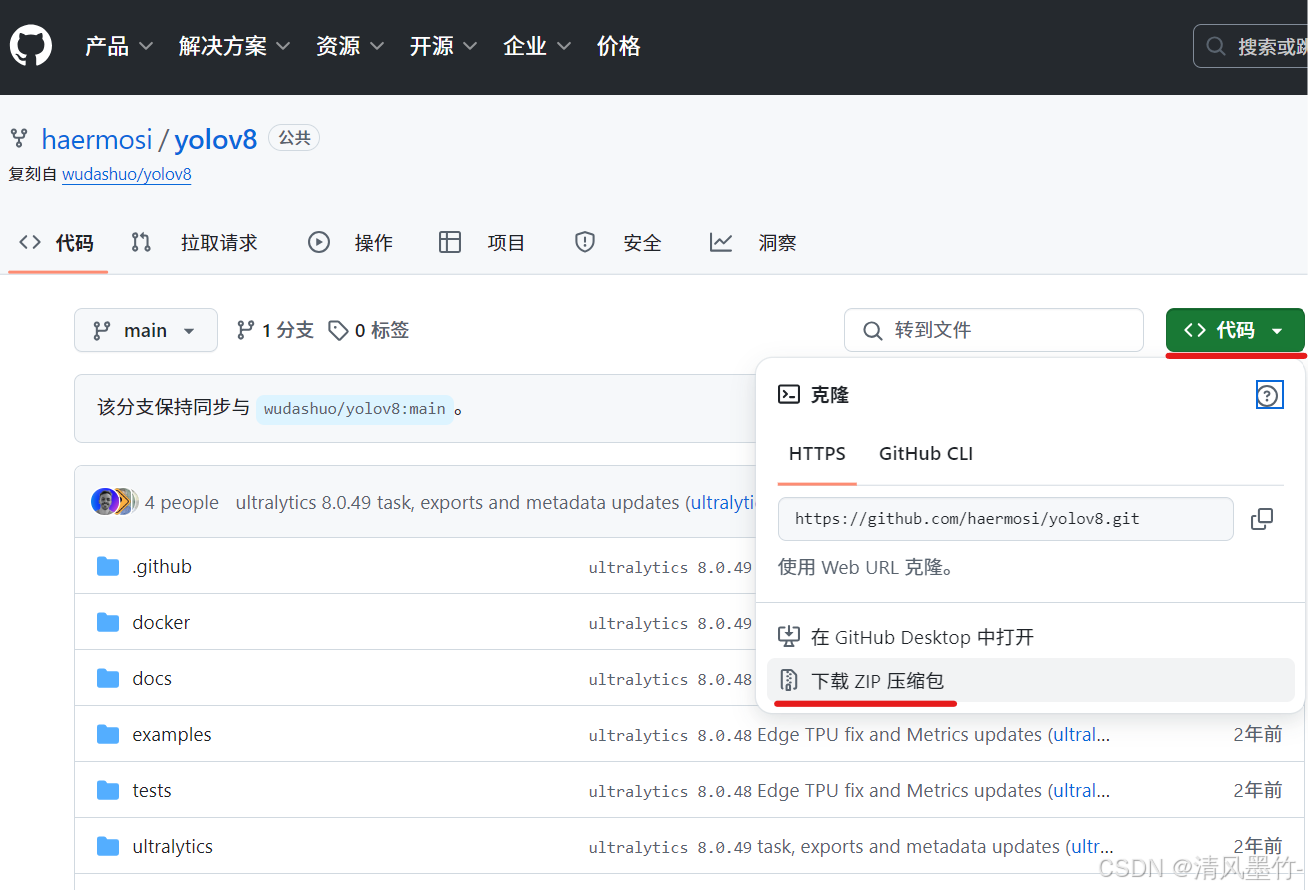Open the clone help question mark

click(x=1269, y=394)
